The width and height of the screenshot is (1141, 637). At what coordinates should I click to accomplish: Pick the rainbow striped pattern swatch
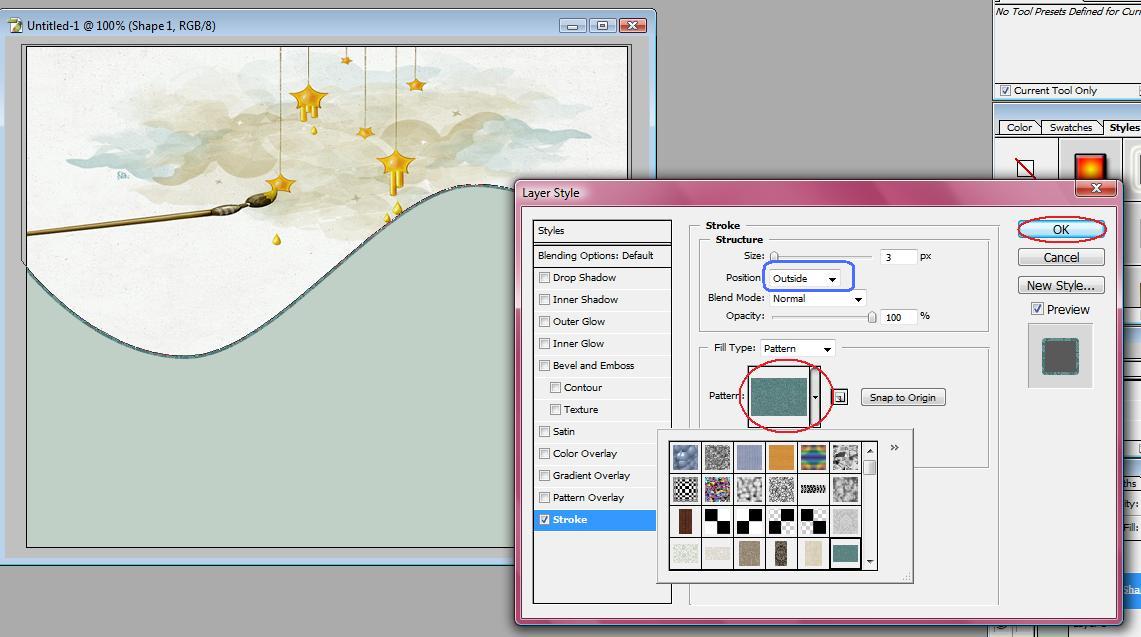[813, 457]
